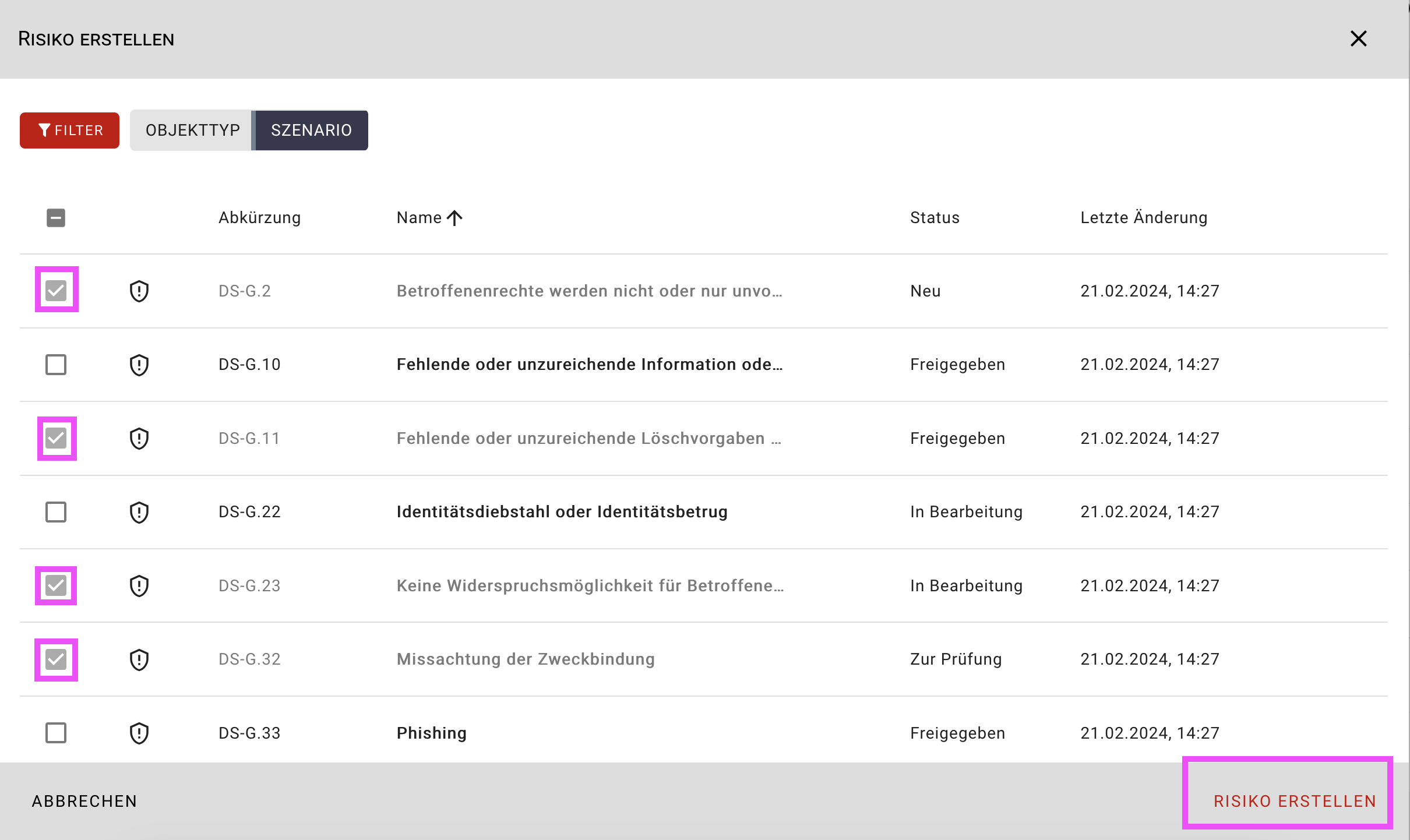Confirm with Risiko erstellen button
Image resolution: width=1410 pixels, height=840 pixels.
click(x=1294, y=801)
